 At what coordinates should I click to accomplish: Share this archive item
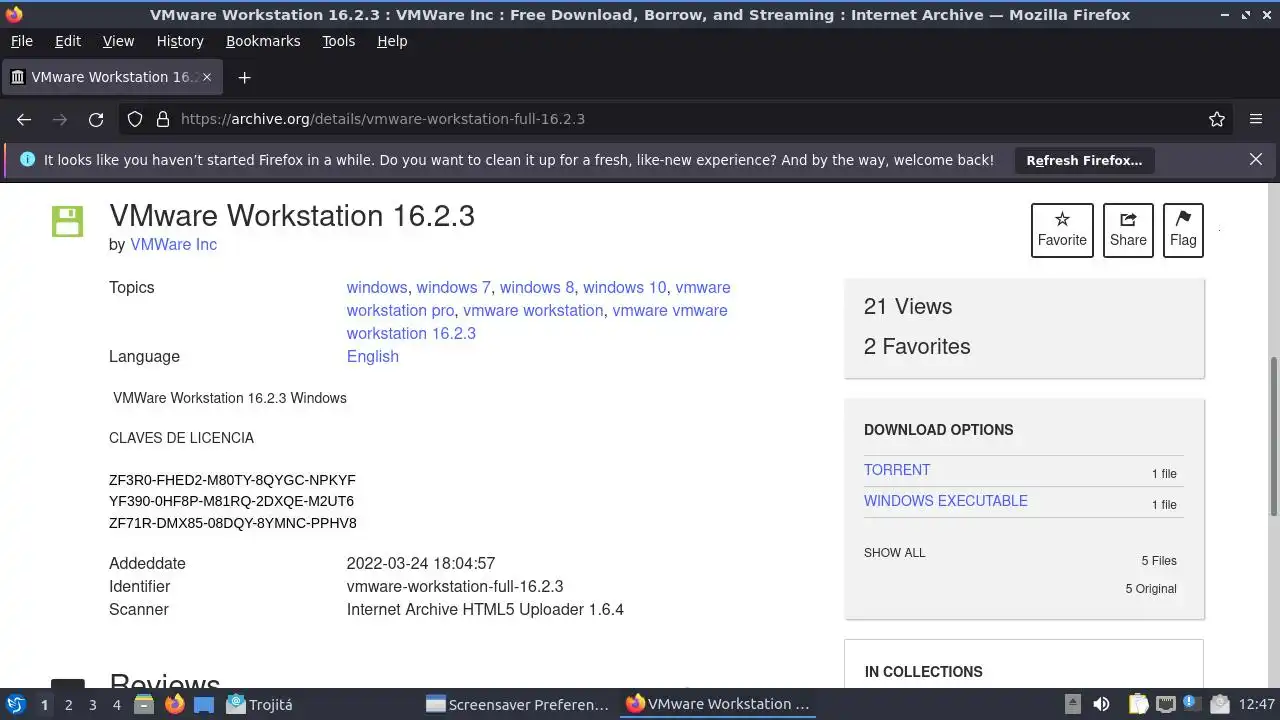(1128, 230)
